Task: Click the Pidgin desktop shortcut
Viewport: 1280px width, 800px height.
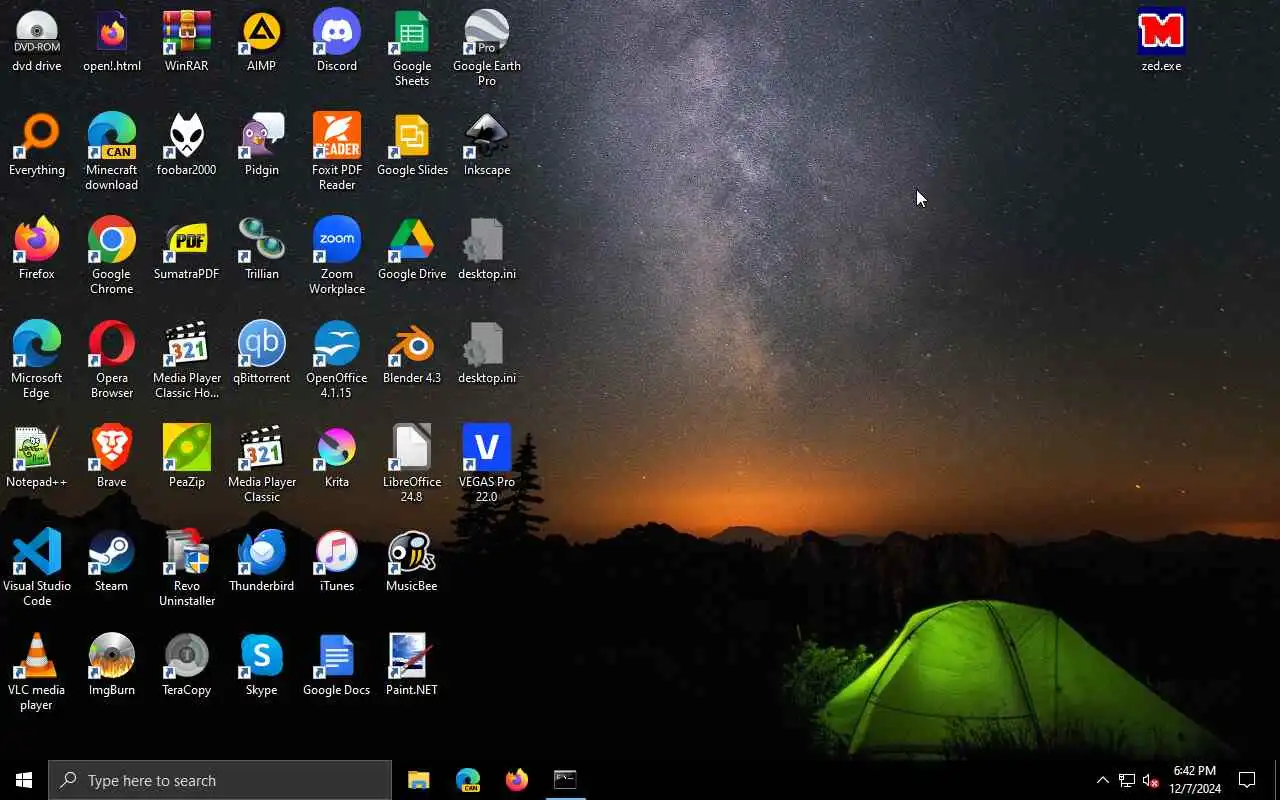Action: point(262,145)
